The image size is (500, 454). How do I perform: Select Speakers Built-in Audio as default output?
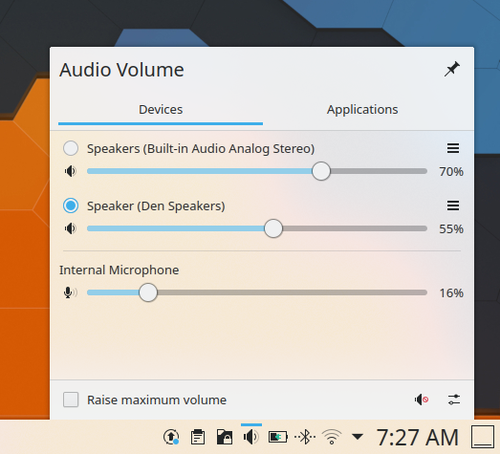[x=71, y=148]
